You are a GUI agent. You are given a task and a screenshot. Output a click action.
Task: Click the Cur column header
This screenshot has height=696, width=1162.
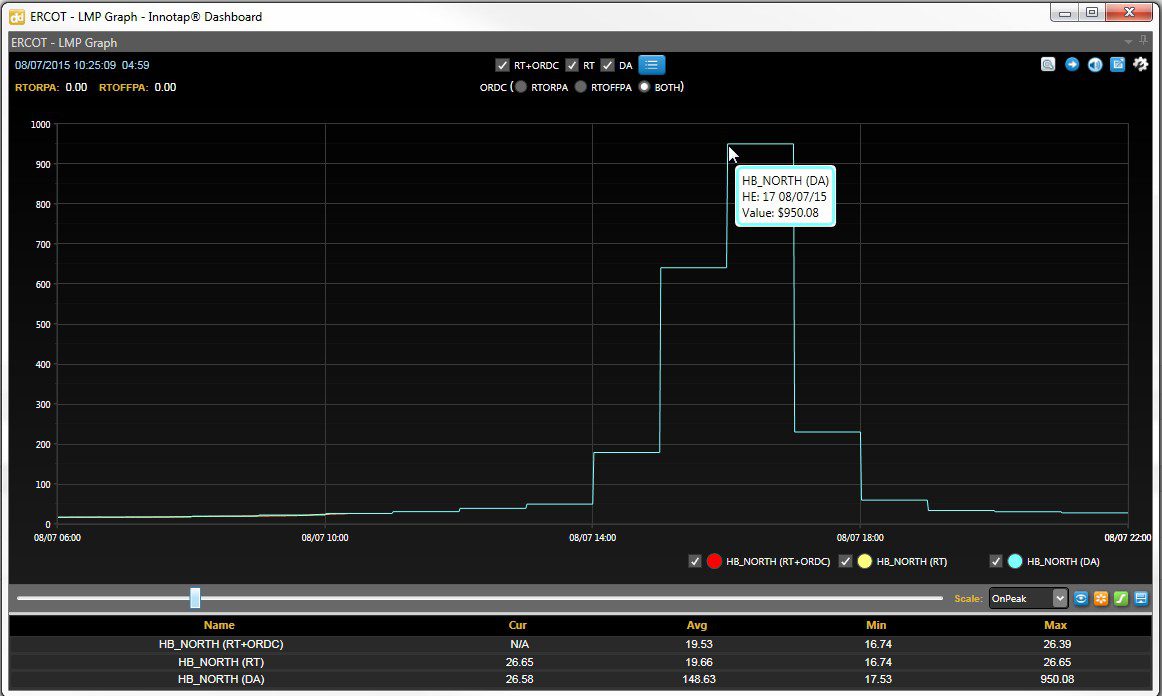(x=518, y=625)
